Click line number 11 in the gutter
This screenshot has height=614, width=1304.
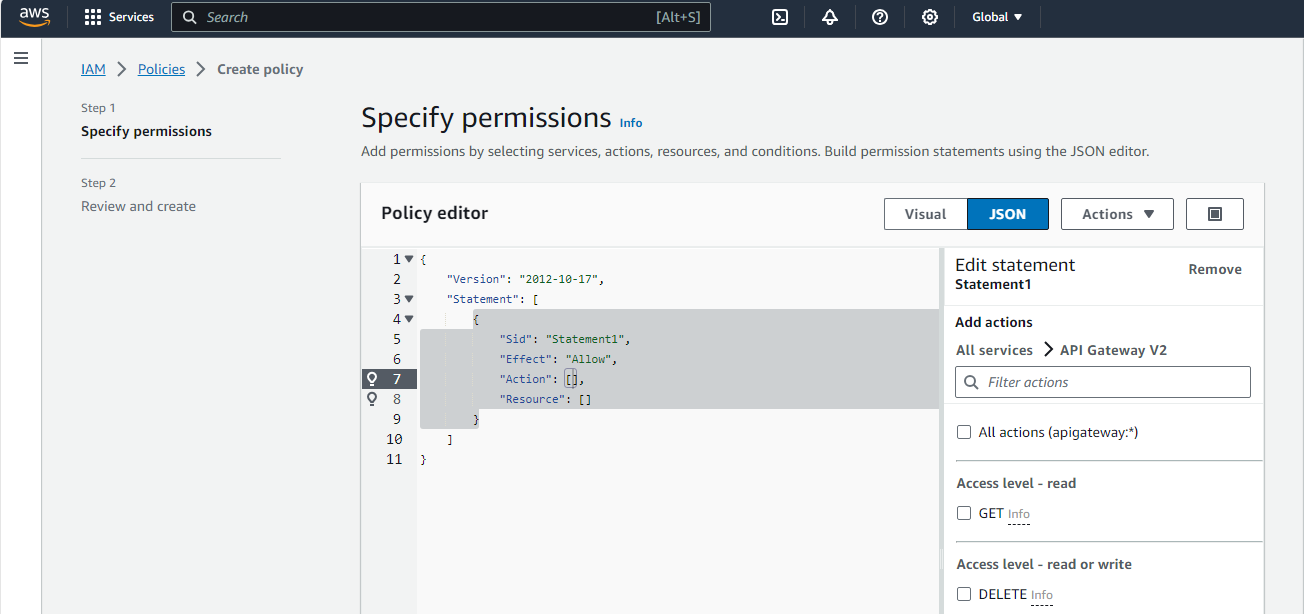pos(394,459)
